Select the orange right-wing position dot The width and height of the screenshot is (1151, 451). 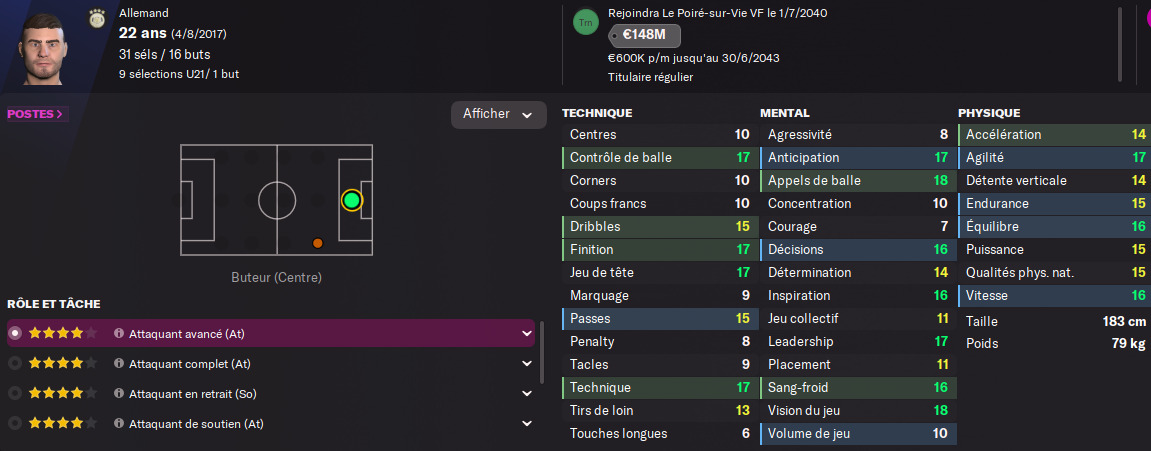point(317,242)
